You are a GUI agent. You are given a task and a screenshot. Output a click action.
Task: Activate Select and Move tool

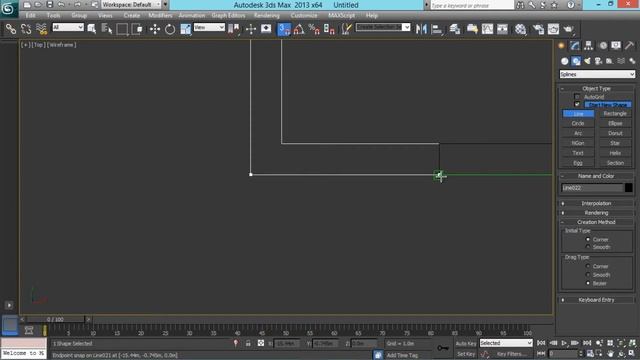[x=155, y=29]
